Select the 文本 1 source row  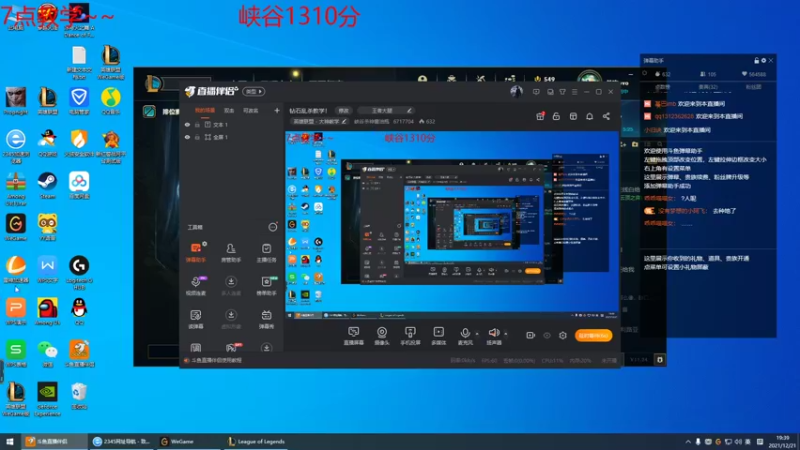point(232,124)
